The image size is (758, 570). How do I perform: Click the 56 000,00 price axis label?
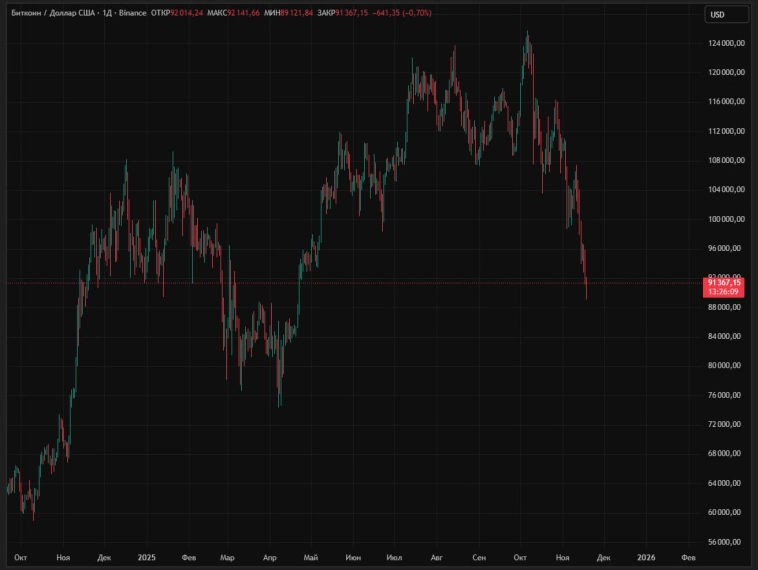tap(726, 542)
